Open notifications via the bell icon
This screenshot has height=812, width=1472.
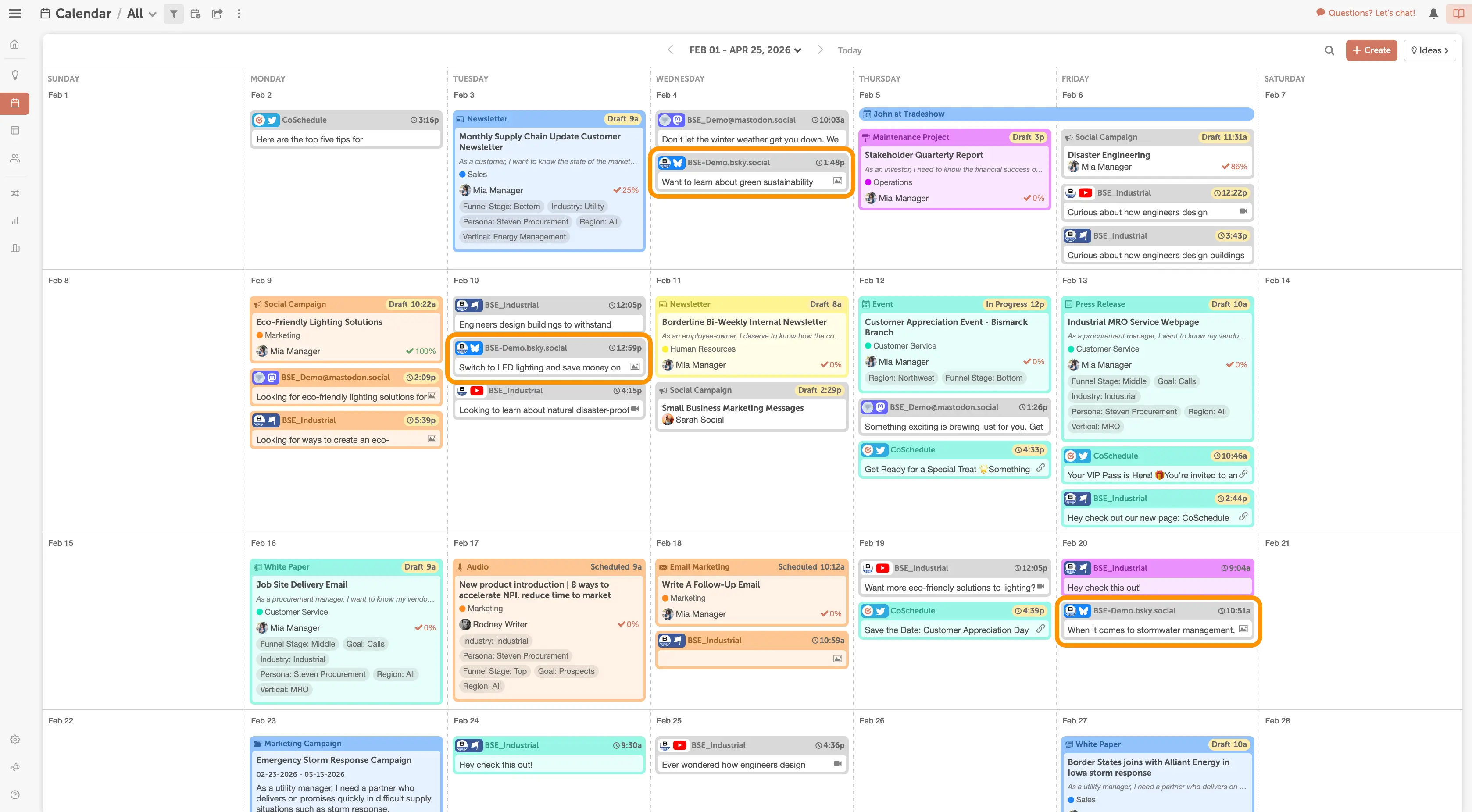tap(1433, 13)
